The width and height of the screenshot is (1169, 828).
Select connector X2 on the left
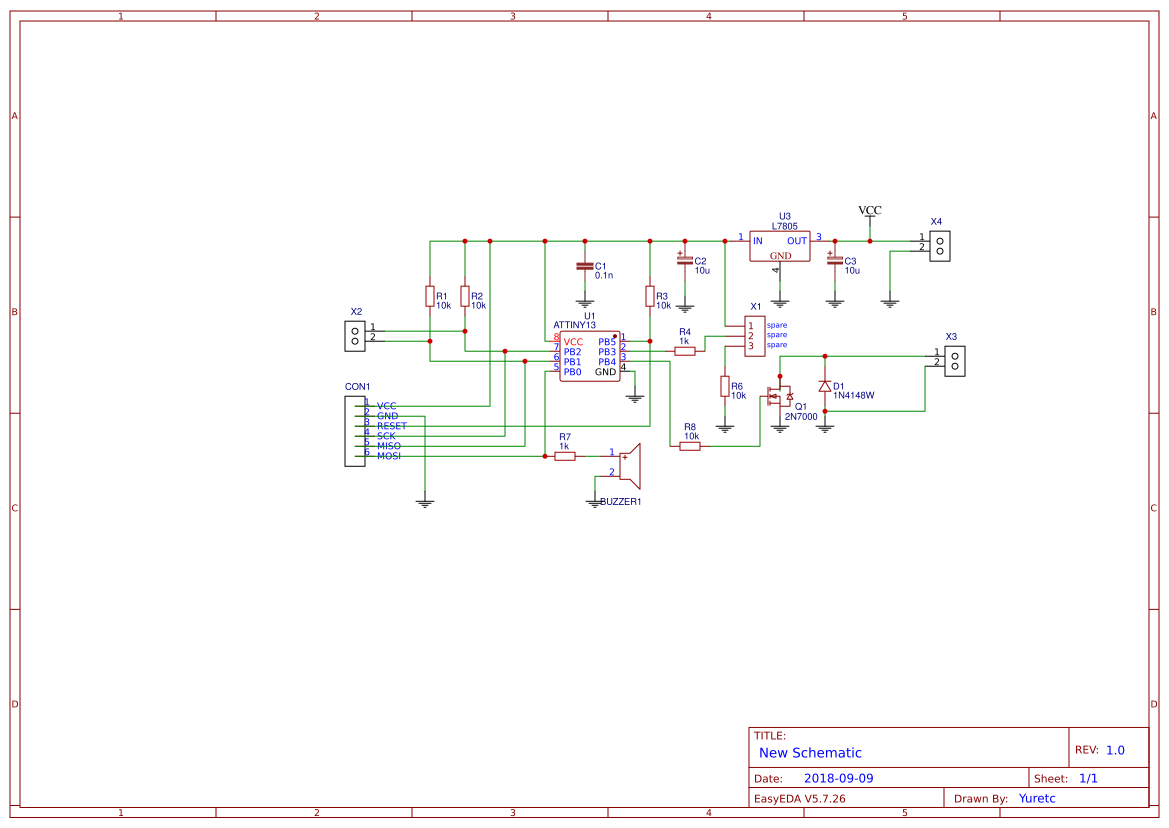click(353, 334)
